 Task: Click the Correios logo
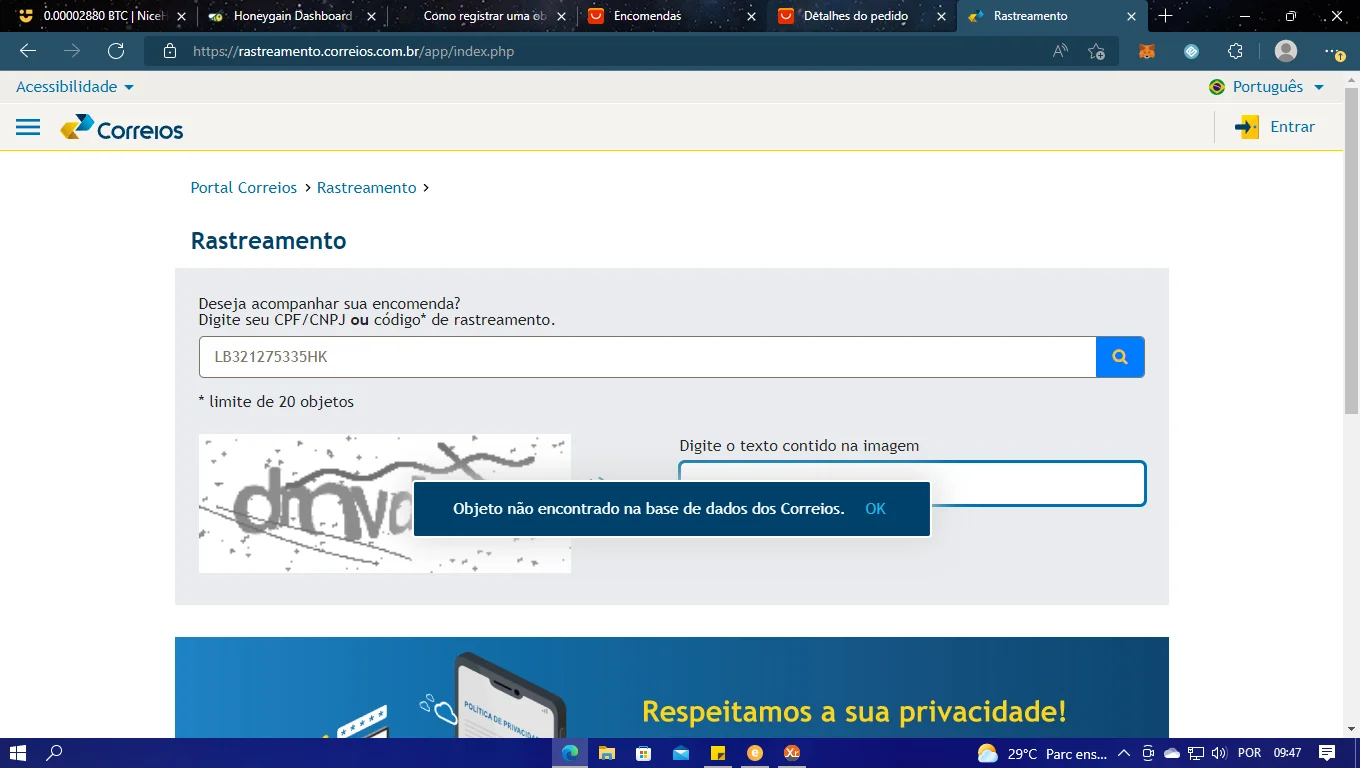pyautogui.click(x=122, y=128)
